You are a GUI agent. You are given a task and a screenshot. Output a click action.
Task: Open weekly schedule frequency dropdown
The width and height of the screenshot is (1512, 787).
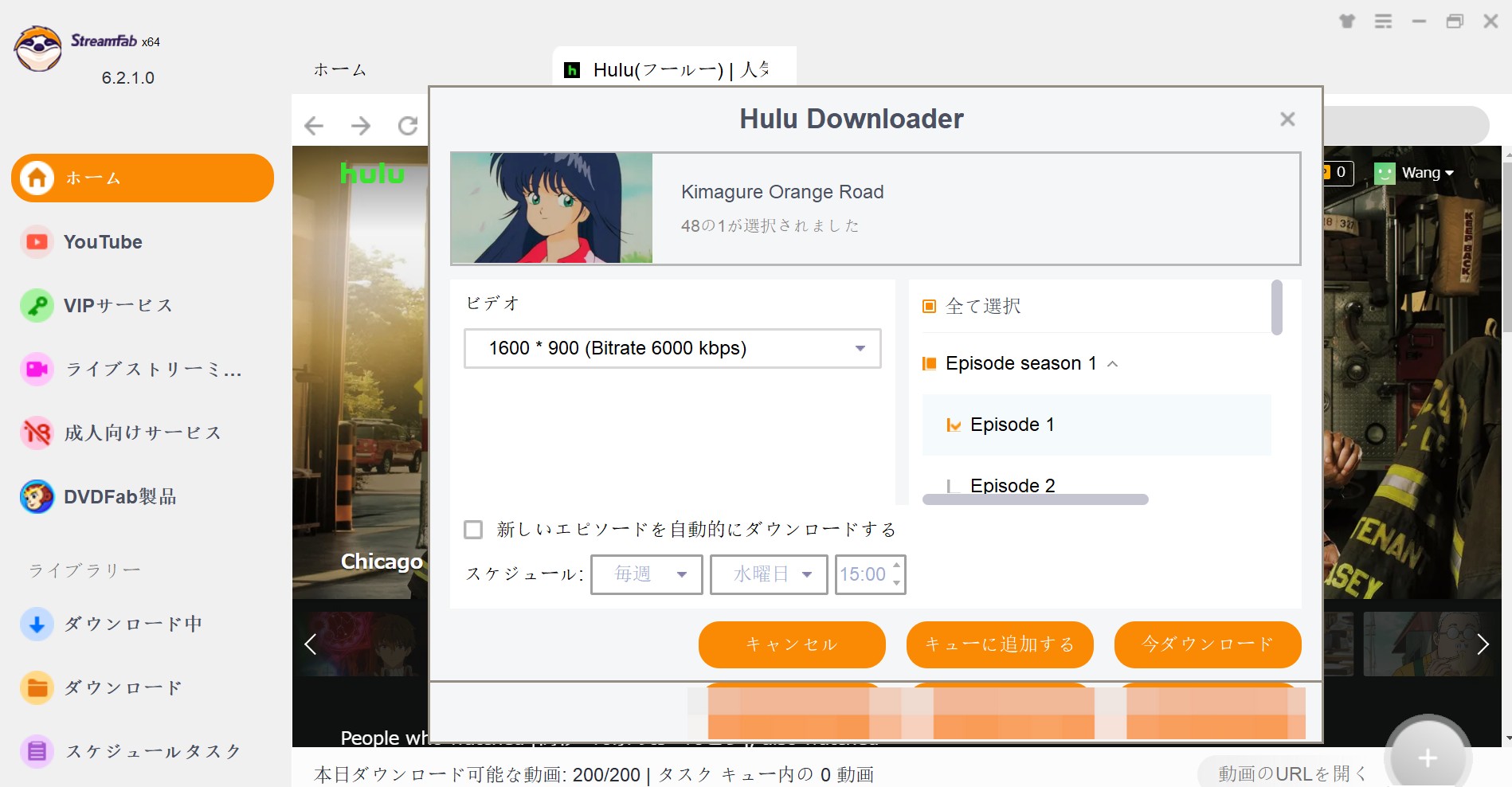point(647,574)
